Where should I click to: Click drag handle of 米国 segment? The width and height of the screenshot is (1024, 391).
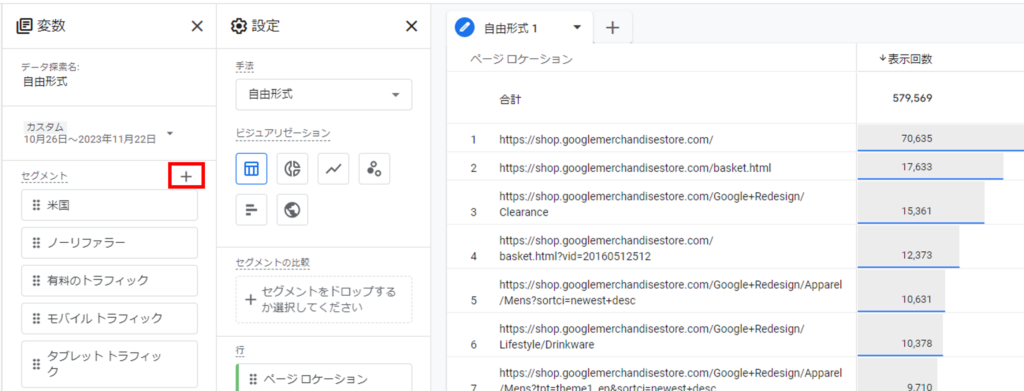37,205
